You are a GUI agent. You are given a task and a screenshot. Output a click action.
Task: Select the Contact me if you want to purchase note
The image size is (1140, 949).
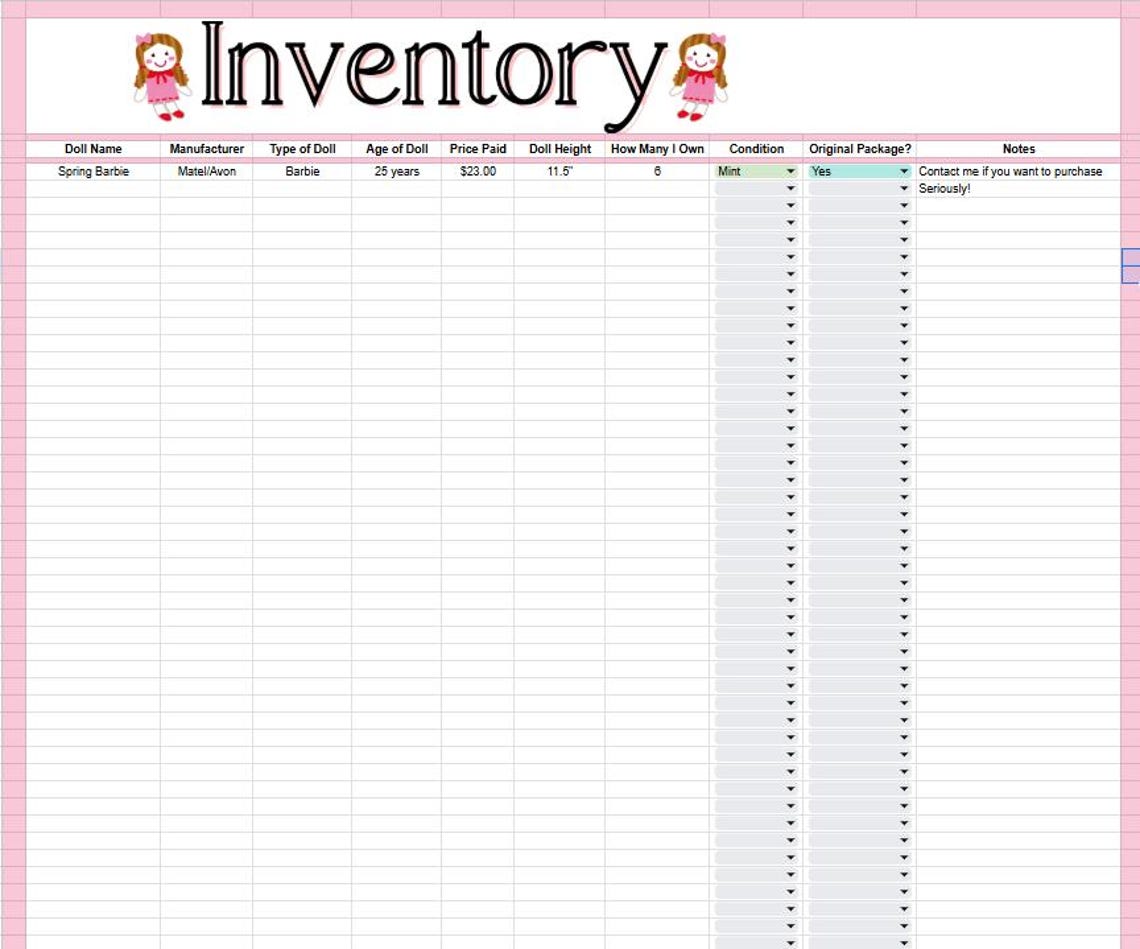coord(1010,172)
